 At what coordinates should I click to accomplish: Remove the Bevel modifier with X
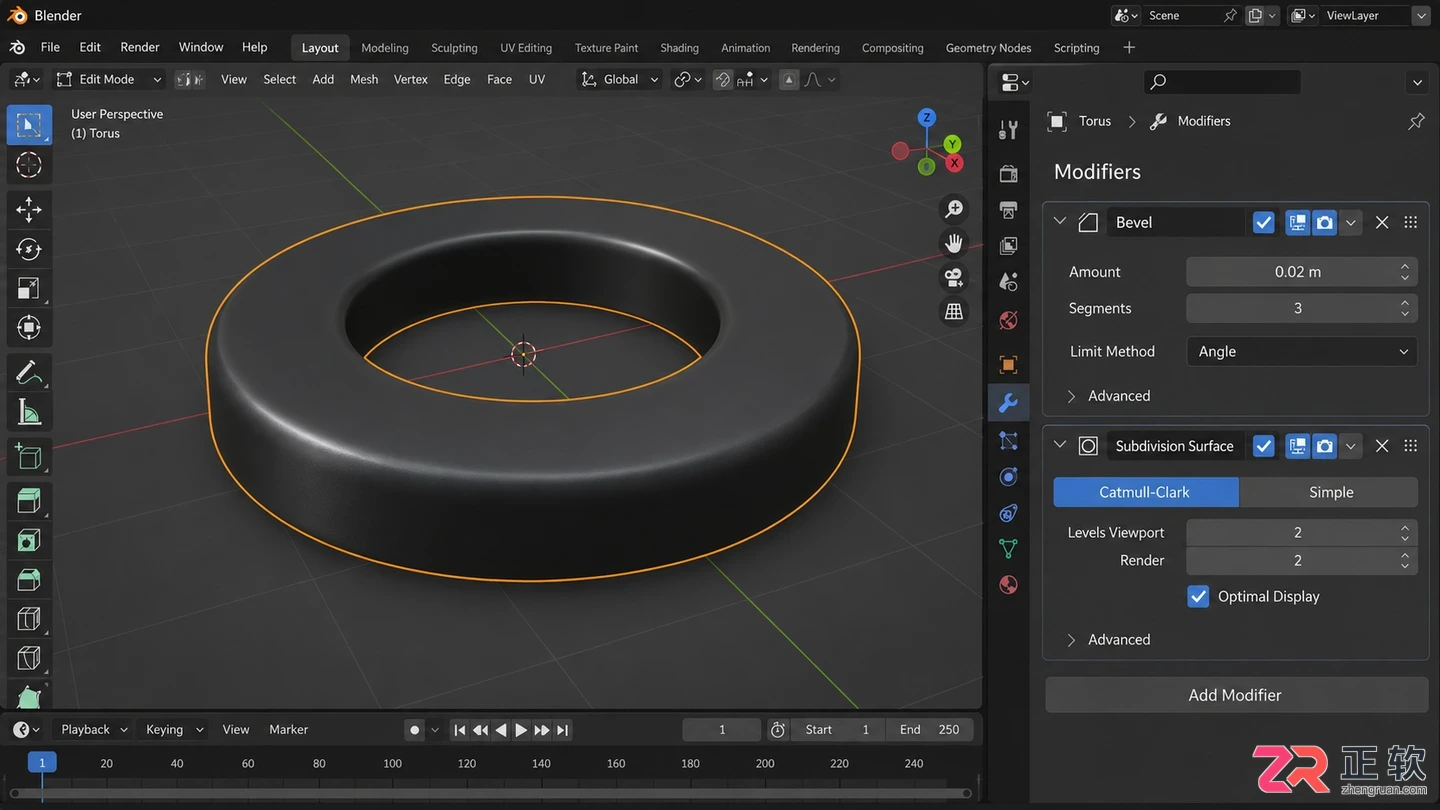click(1382, 223)
